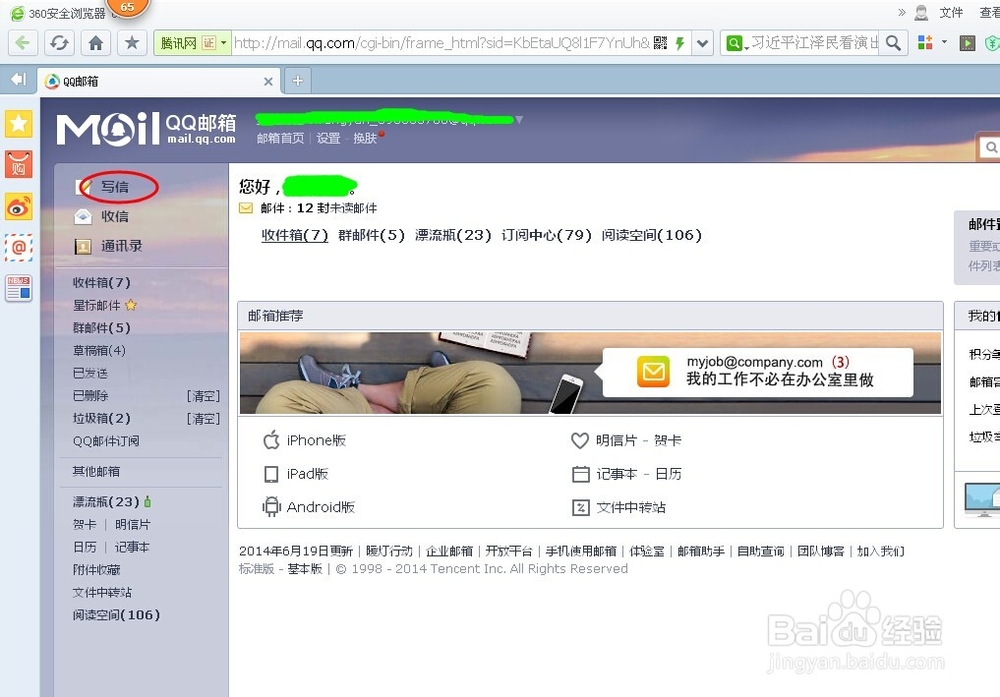This screenshot has height=697, width=1000.
Task: Open 明信片 - 贺卡 with heart icon
Action: coord(626,441)
